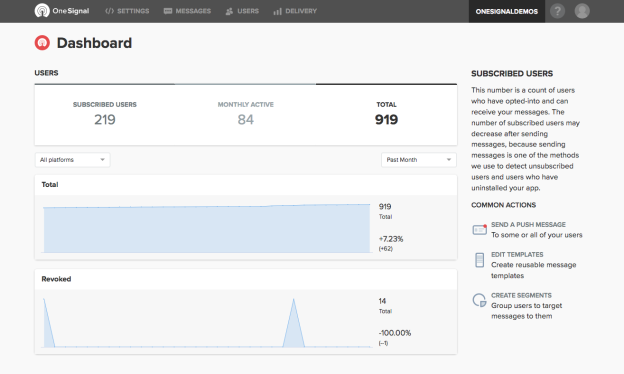
Task: Open the ONESIGNALDEMOS app switcher
Action: click(x=507, y=11)
